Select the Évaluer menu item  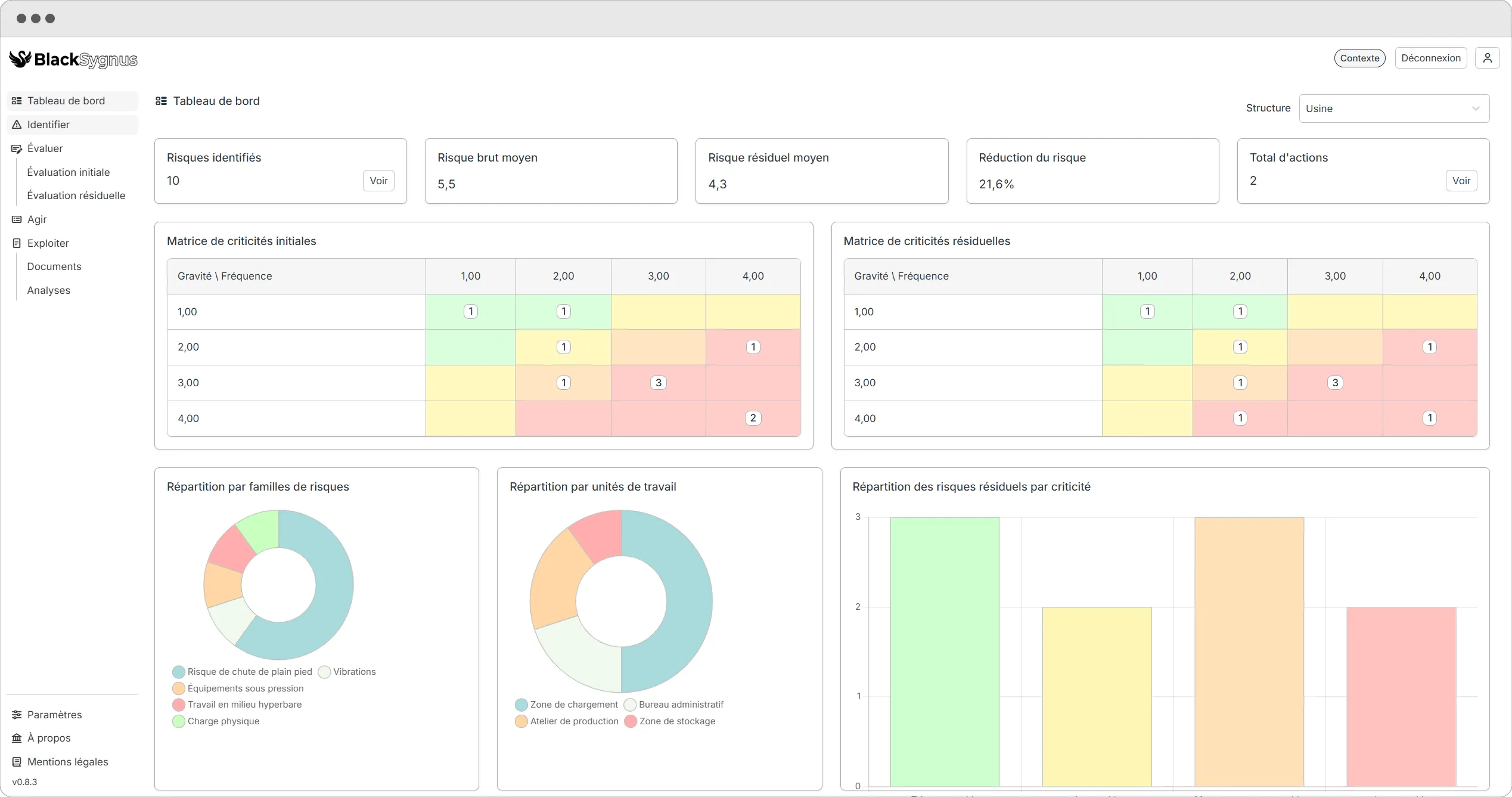(x=72, y=148)
